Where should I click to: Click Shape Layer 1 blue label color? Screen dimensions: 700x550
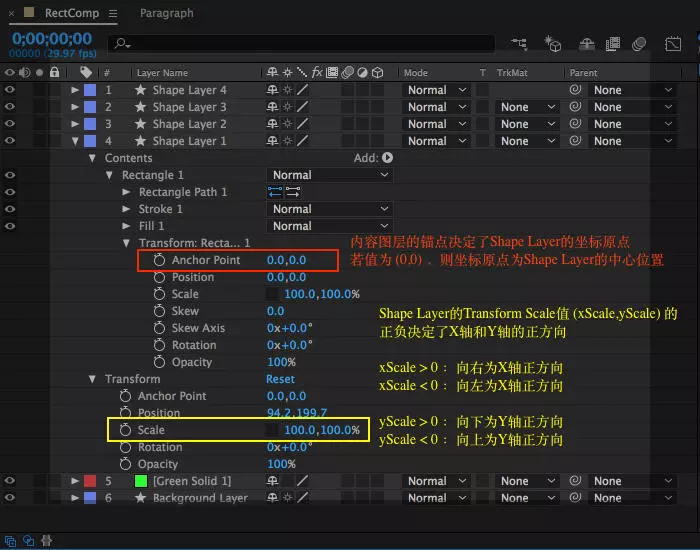pos(90,141)
